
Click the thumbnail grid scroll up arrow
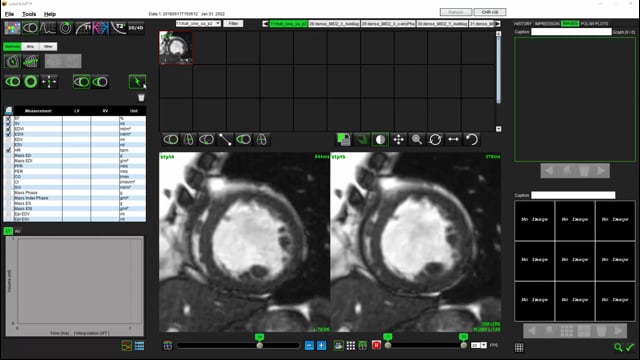click(x=498, y=34)
